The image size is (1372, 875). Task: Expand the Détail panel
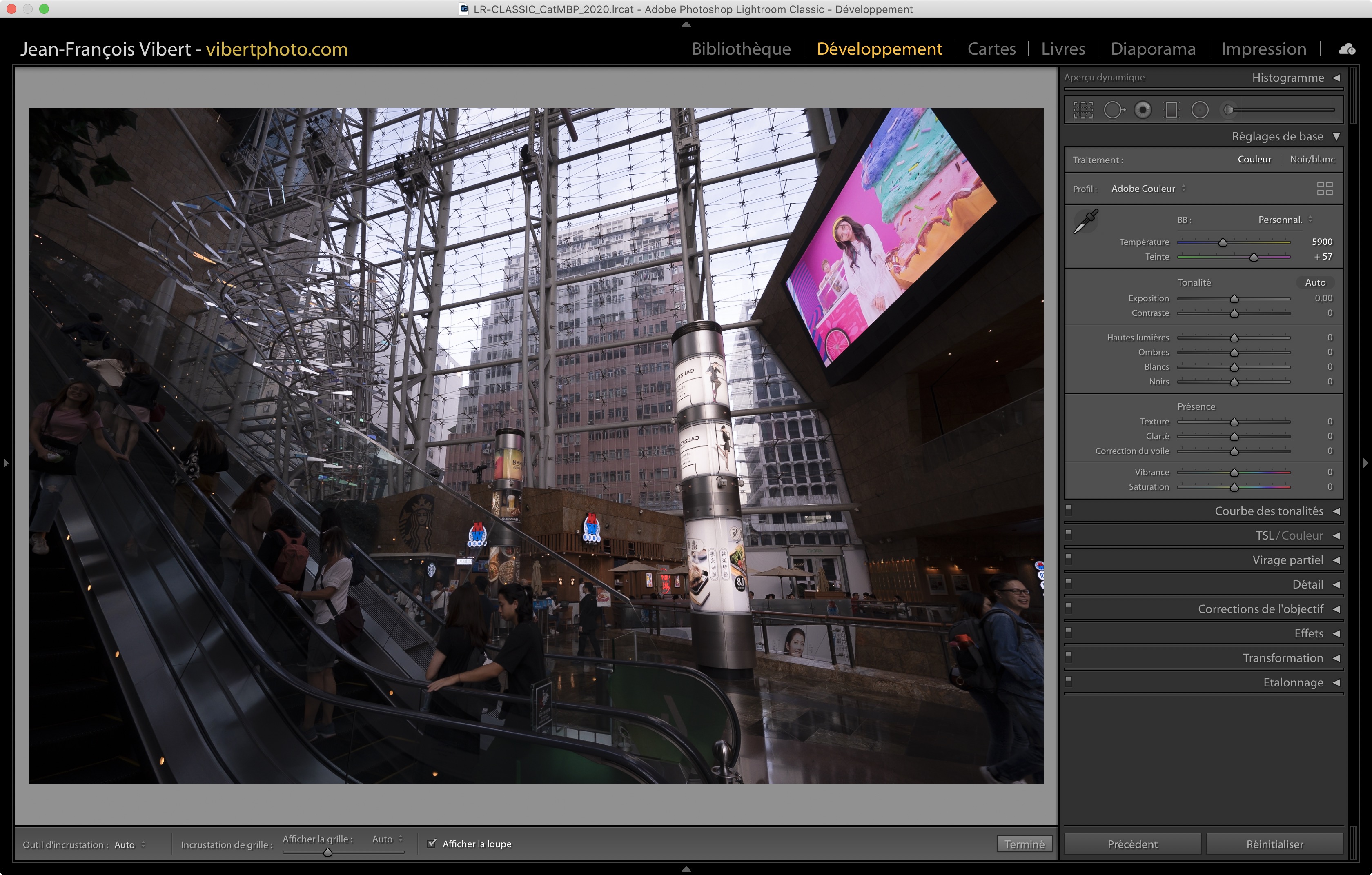(x=1307, y=585)
